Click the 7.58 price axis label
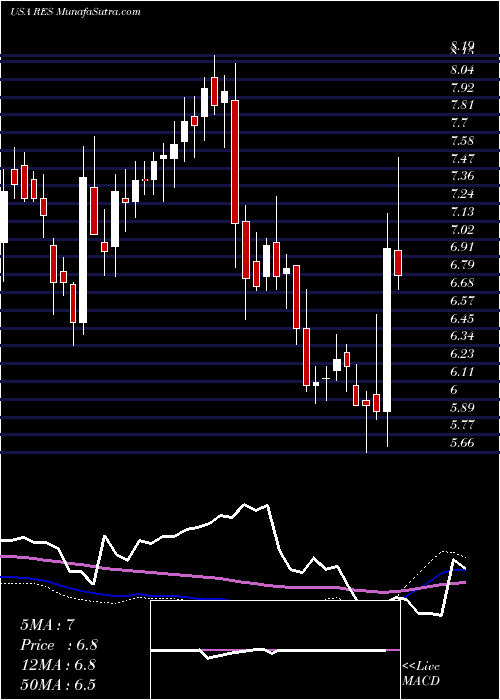Screen dimensions: 500x700 pyautogui.click(x=463, y=141)
